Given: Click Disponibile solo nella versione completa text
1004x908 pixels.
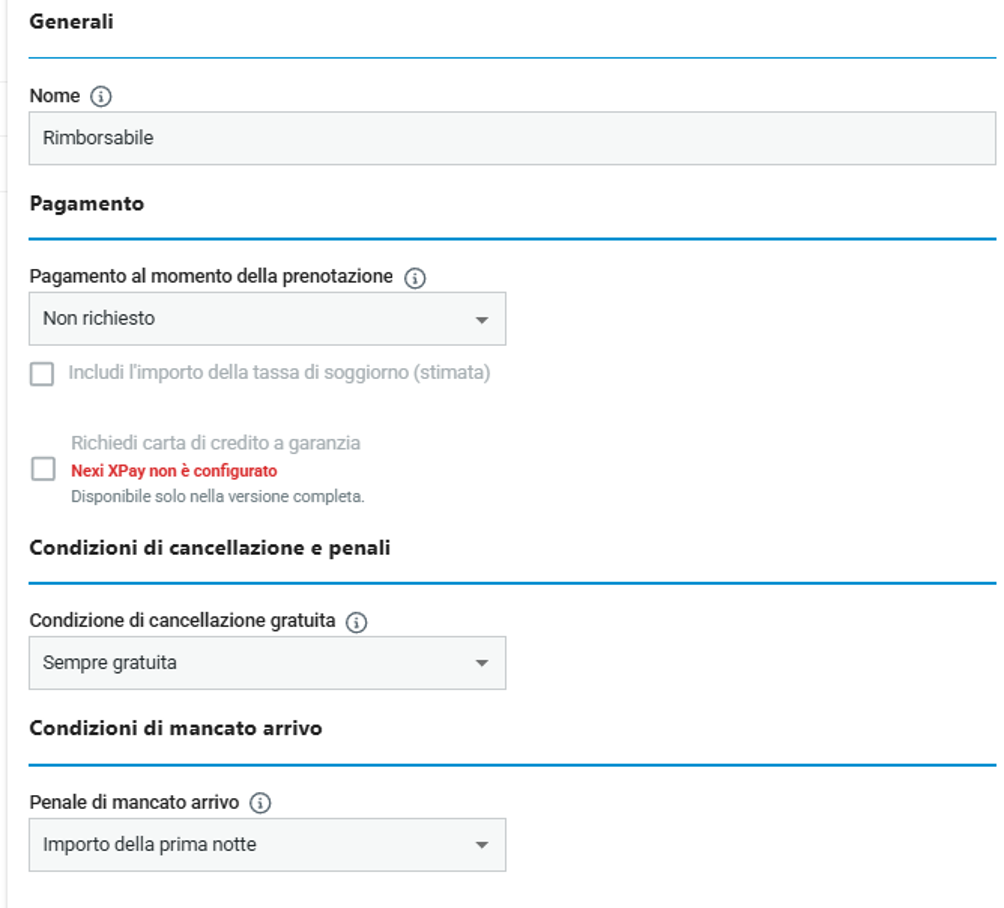Looking at the screenshot, I should [218, 497].
